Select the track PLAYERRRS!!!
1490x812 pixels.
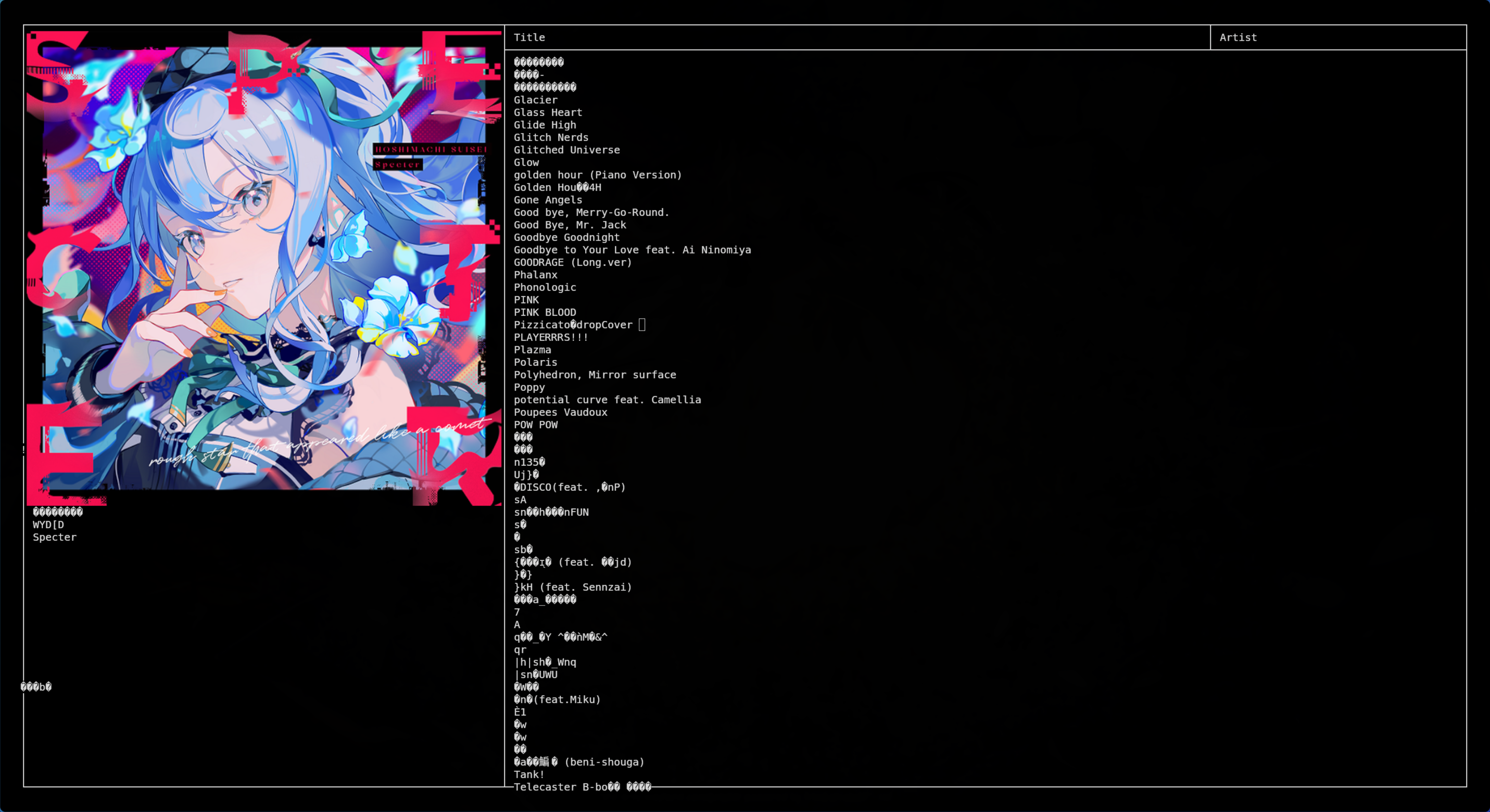pyautogui.click(x=551, y=338)
